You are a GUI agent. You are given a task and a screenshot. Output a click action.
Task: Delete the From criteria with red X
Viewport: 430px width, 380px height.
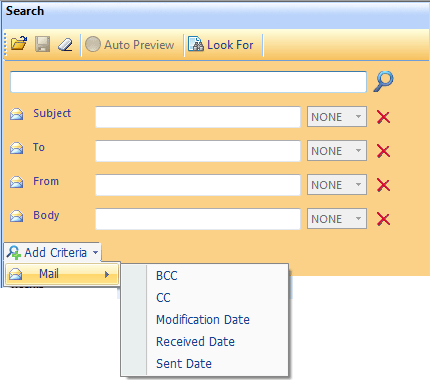click(383, 185)
